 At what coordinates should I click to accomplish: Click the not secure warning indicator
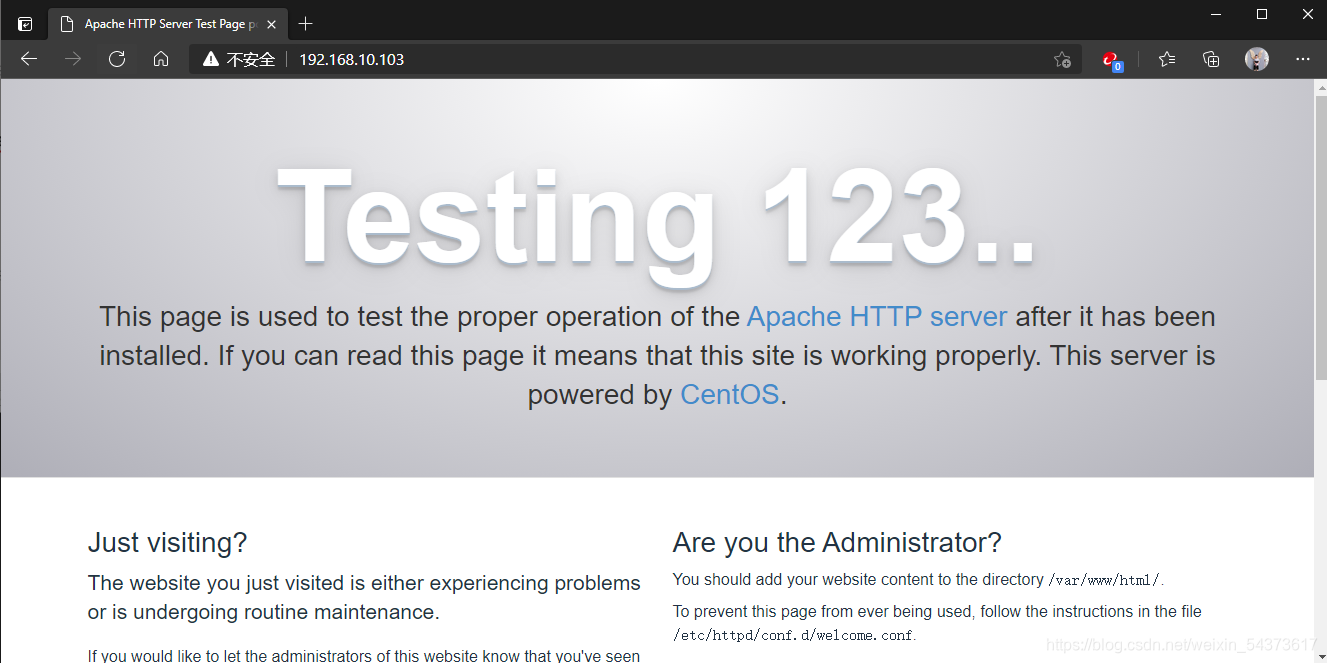239,60
